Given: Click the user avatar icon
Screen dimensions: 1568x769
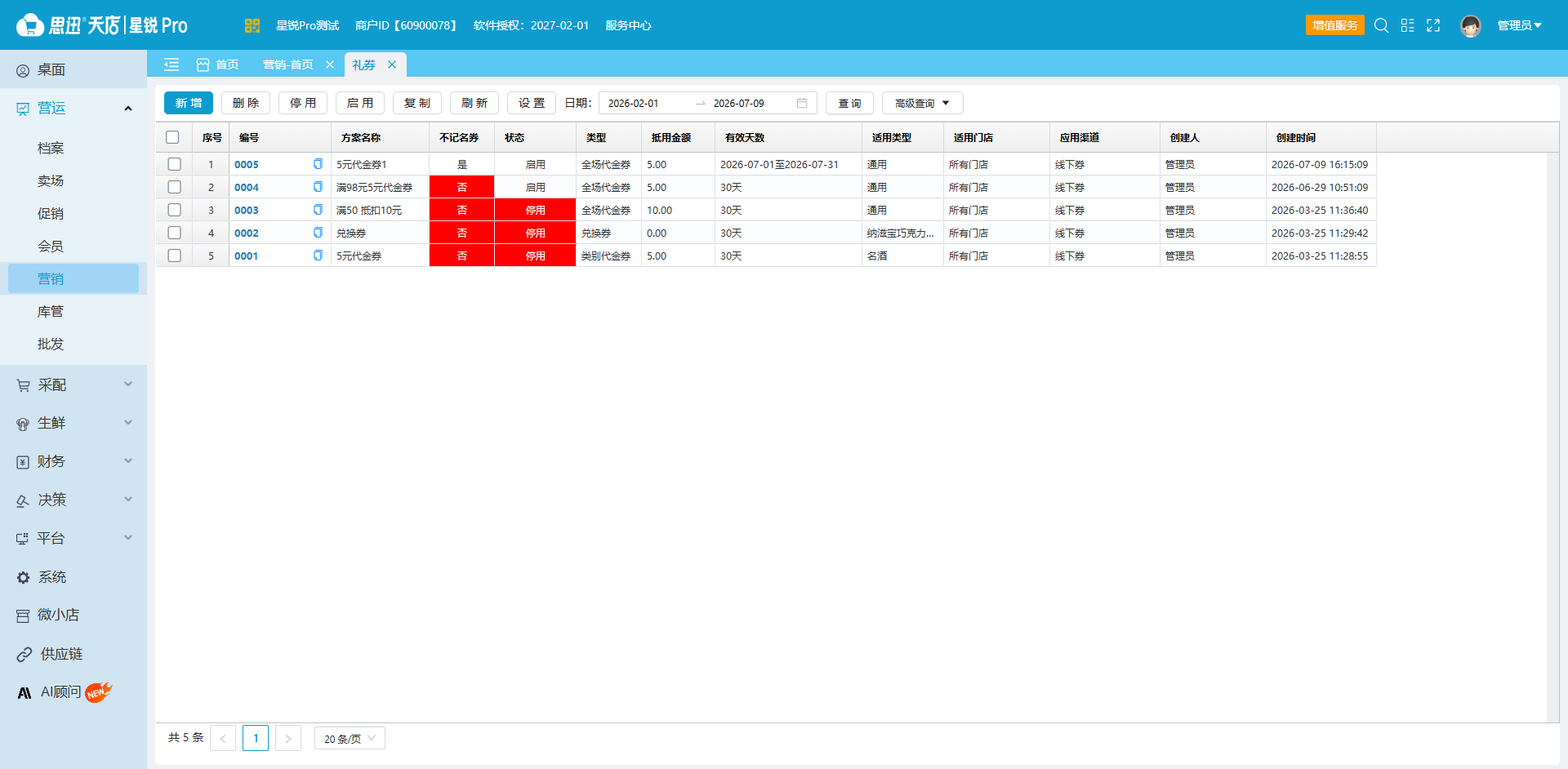Looking at the screenshot, I should click(1471, 25).
